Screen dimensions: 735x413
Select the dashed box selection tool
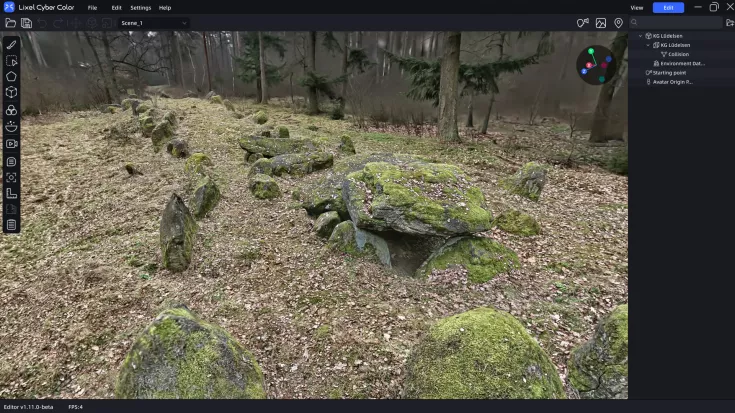point(11,61)
